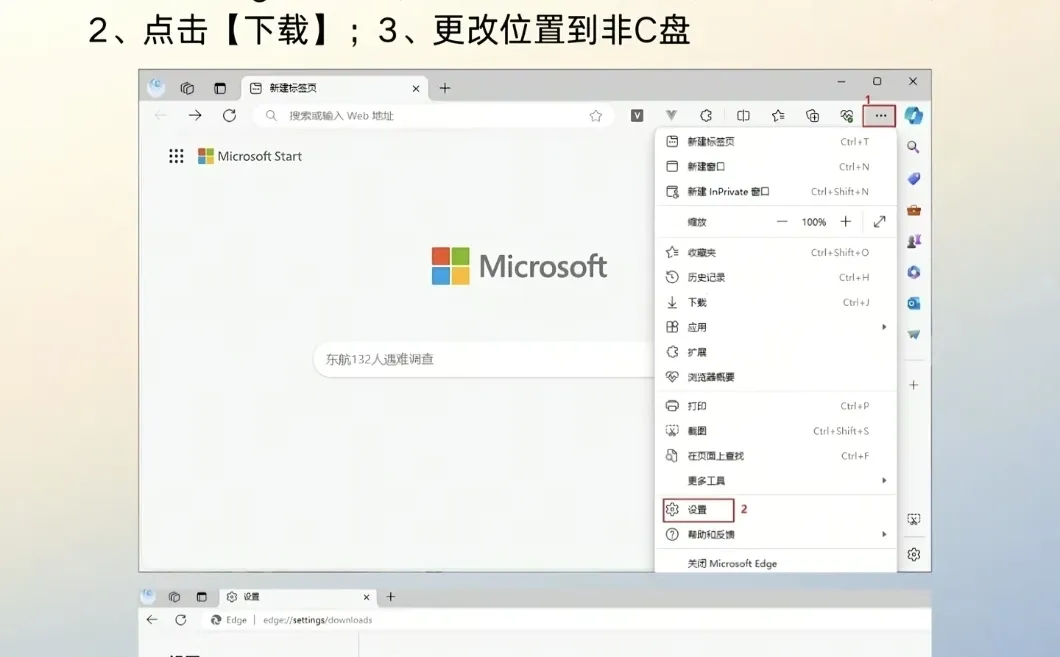Go back in the lower 设置 window
The image size is (1060, 657).
click(151, 620)
